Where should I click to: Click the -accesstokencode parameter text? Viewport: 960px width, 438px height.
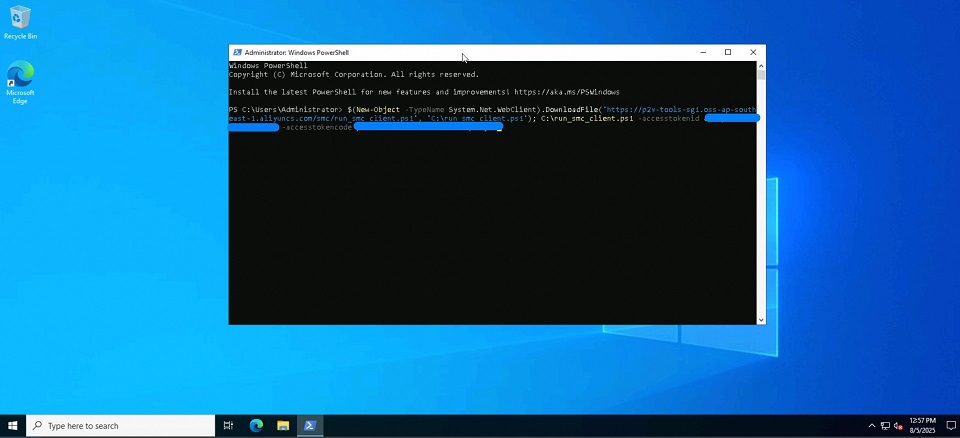[317, 127]
